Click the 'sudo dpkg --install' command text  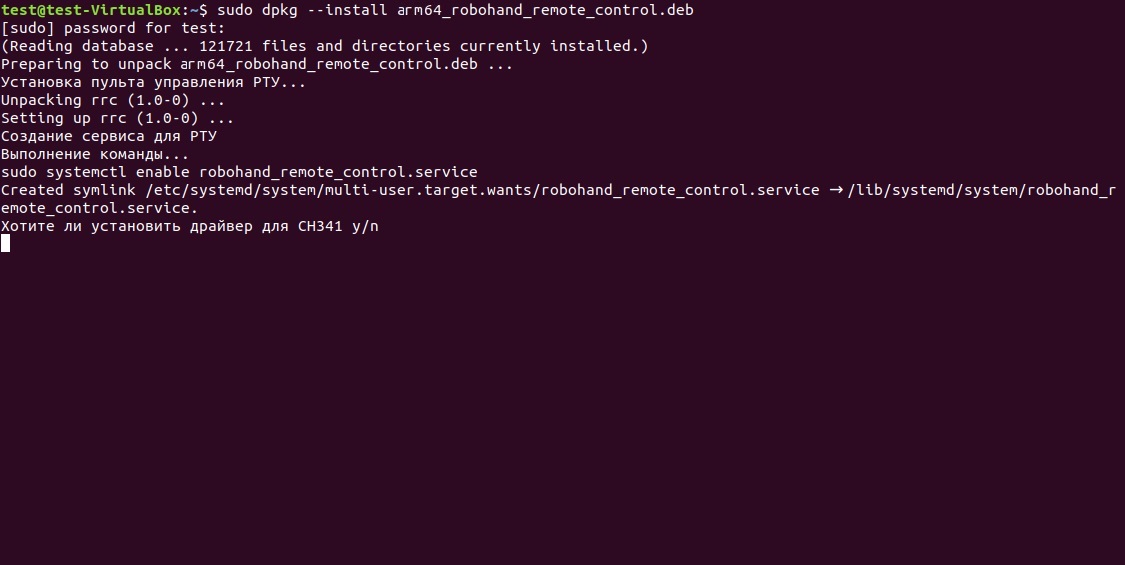[302, 10]
